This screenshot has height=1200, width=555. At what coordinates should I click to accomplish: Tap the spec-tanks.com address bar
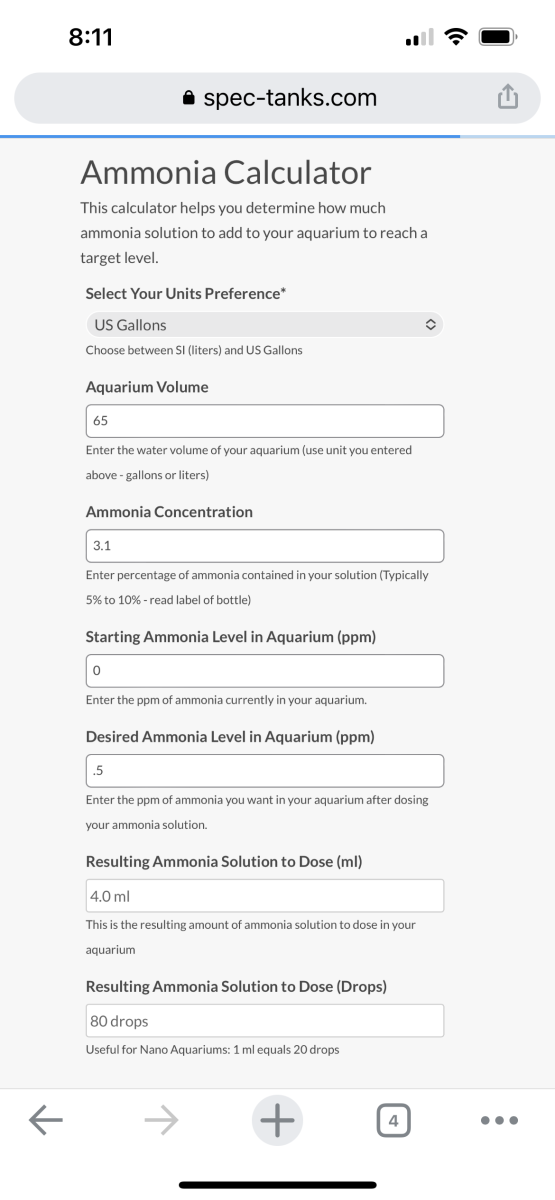pyautogui.click(x=277, y=98)
